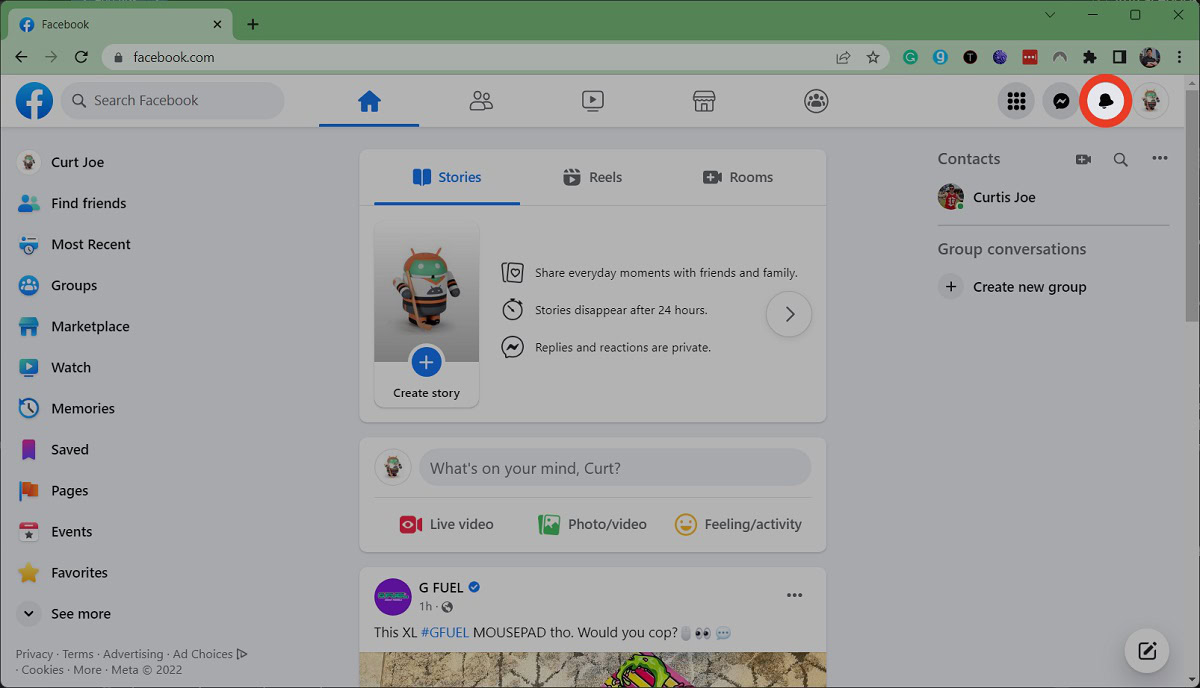
Task: Open Marketplace storefront icon in top nav
Action: (x=704, y=101)
